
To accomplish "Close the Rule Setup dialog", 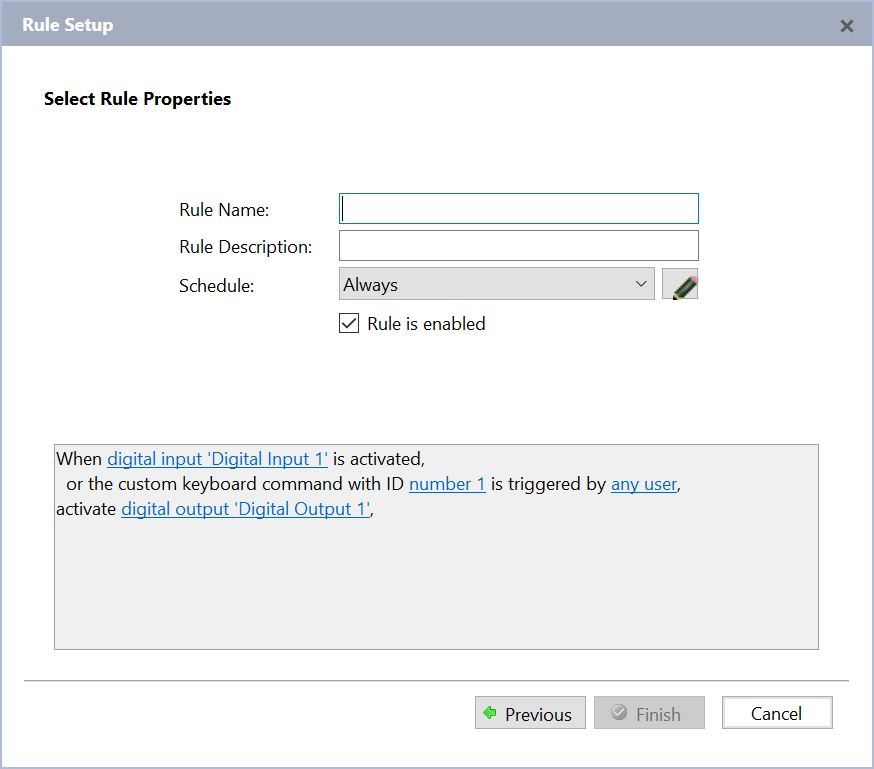I will 846,26.
